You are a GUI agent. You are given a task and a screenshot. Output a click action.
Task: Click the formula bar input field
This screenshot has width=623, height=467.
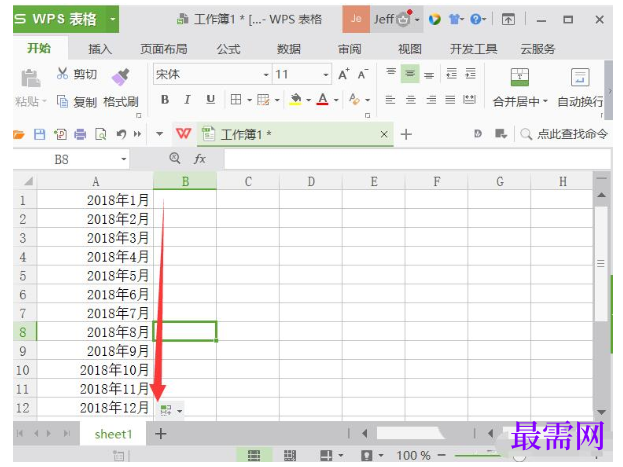click(417, 160)
